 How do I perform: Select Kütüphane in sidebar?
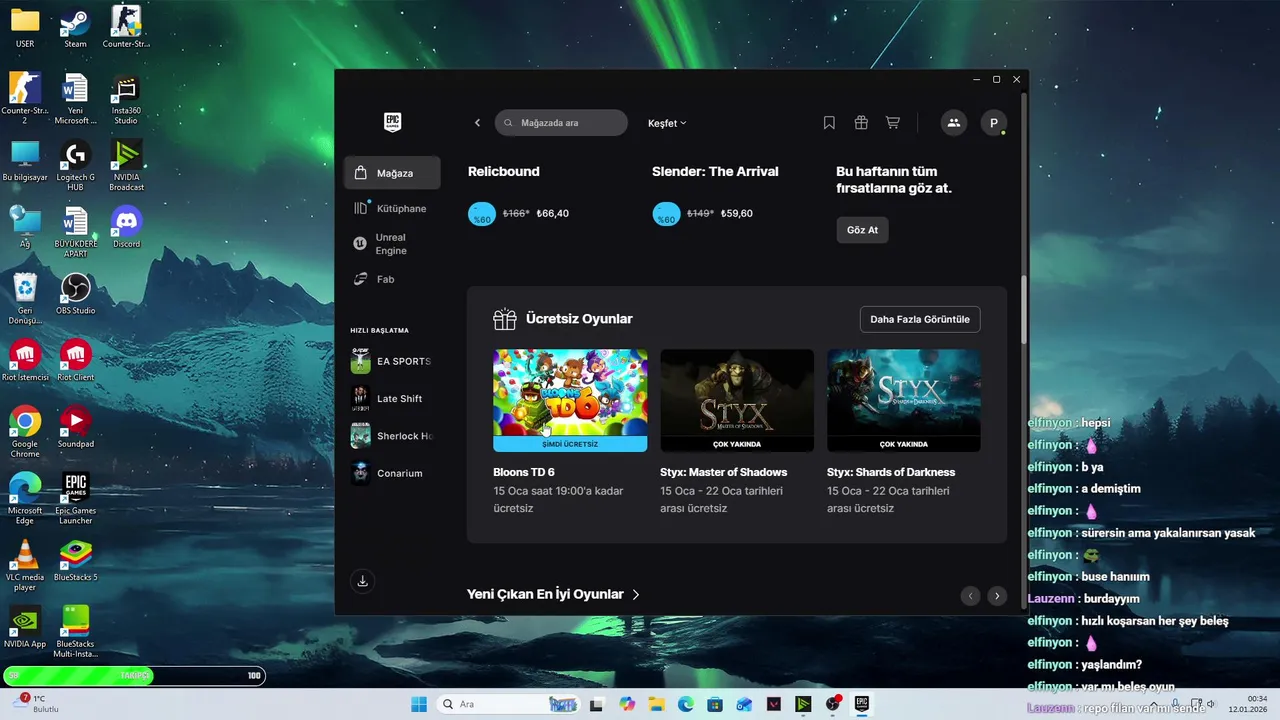point(392,208)
